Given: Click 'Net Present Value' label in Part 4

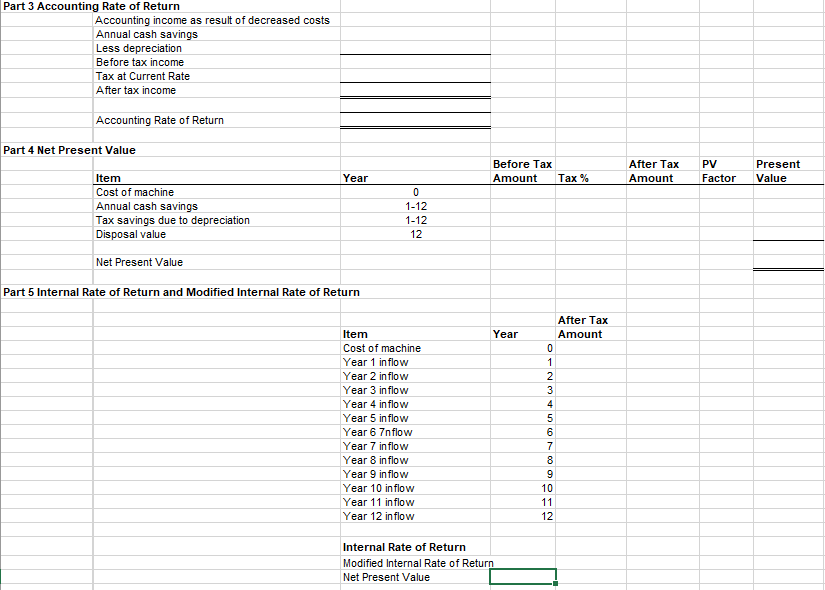Looking at the screenshot, I should [x=139, y=262].
